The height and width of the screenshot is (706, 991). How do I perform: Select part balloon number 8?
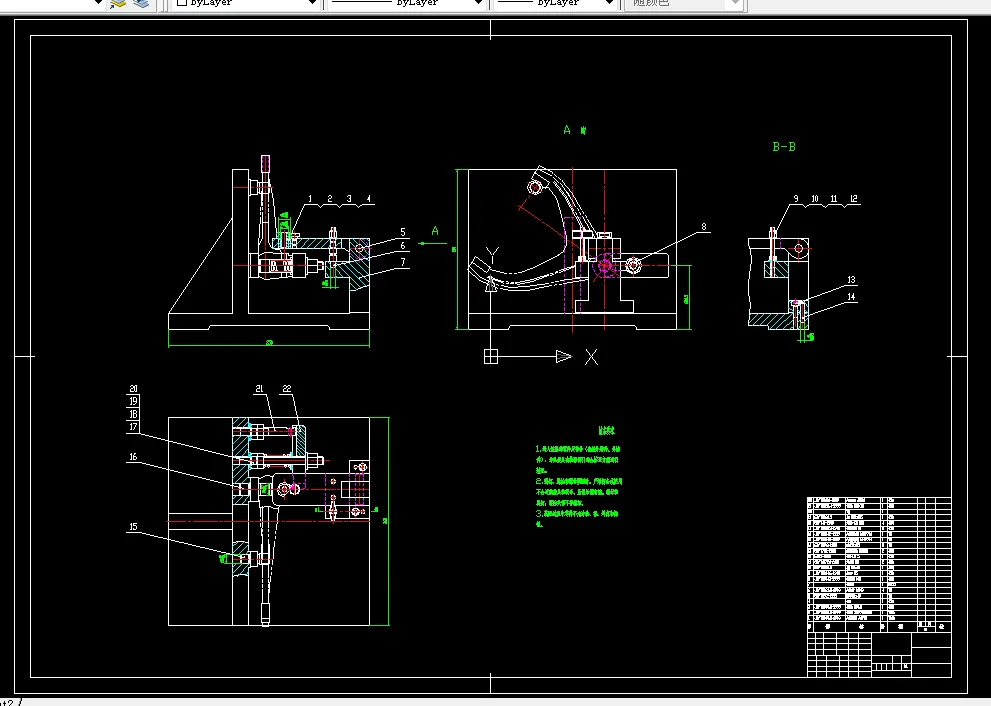coord(703,226)
